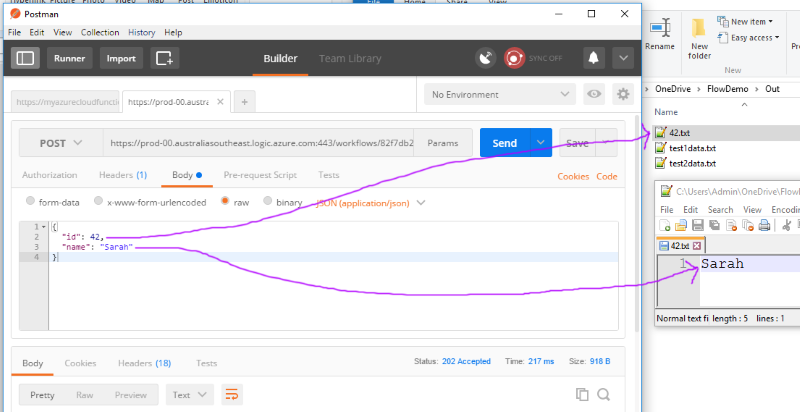Switch response view to Raw
Screen dimensions: 800x412
84,395
